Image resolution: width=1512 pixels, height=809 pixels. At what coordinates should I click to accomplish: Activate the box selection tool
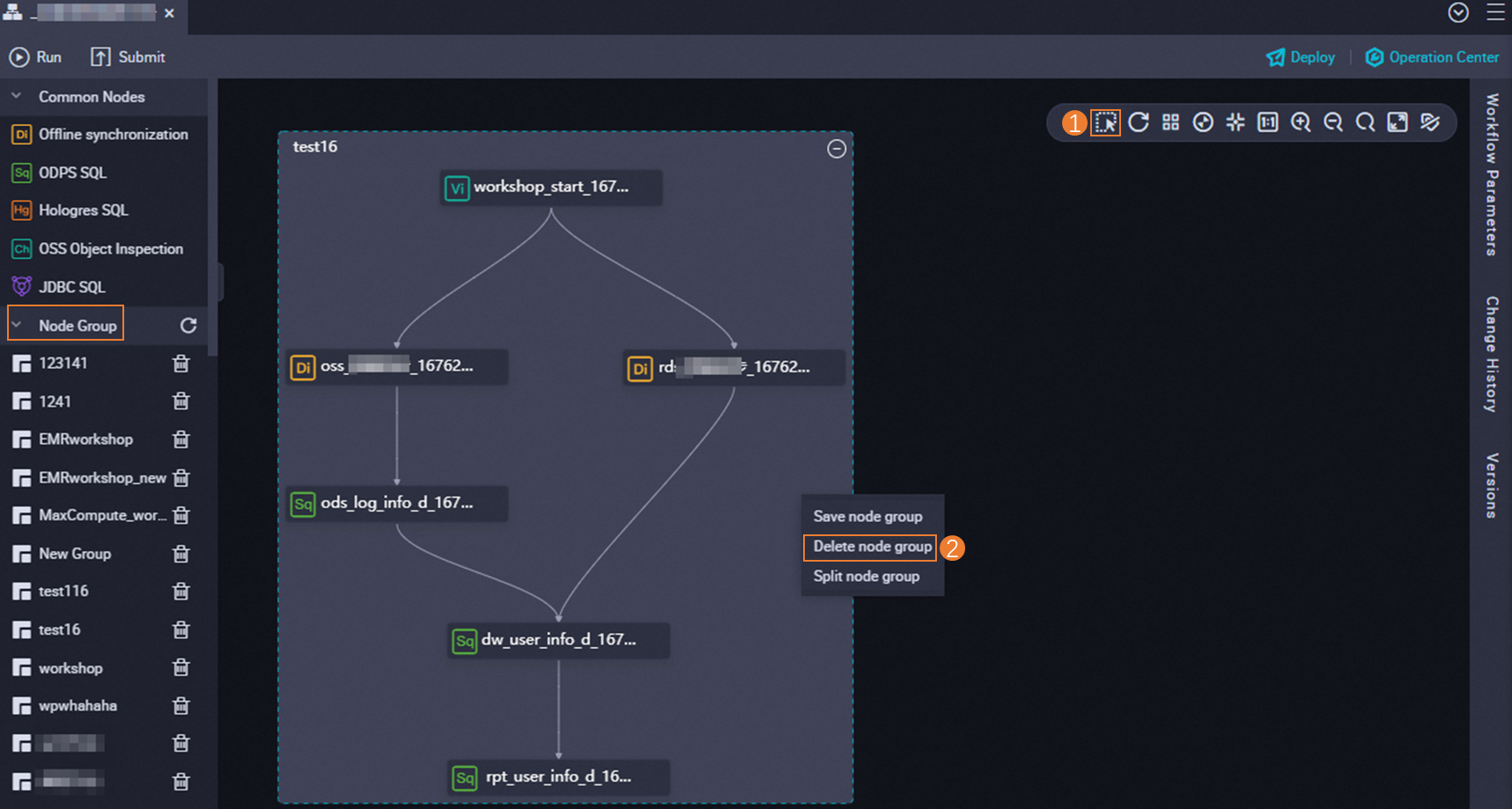(x=1105, y=122)
